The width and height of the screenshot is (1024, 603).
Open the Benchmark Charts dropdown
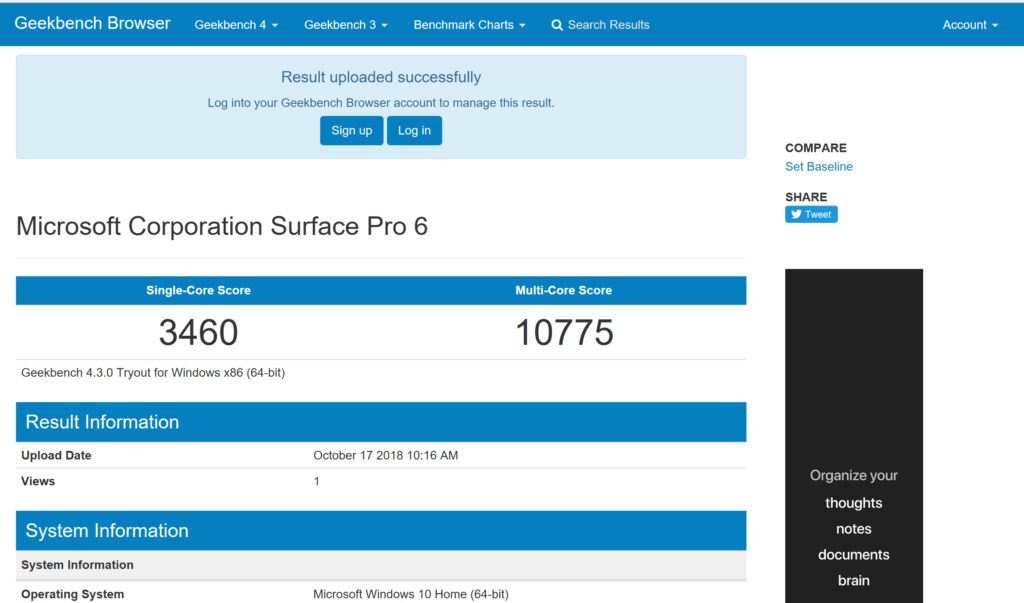(469, 25)
